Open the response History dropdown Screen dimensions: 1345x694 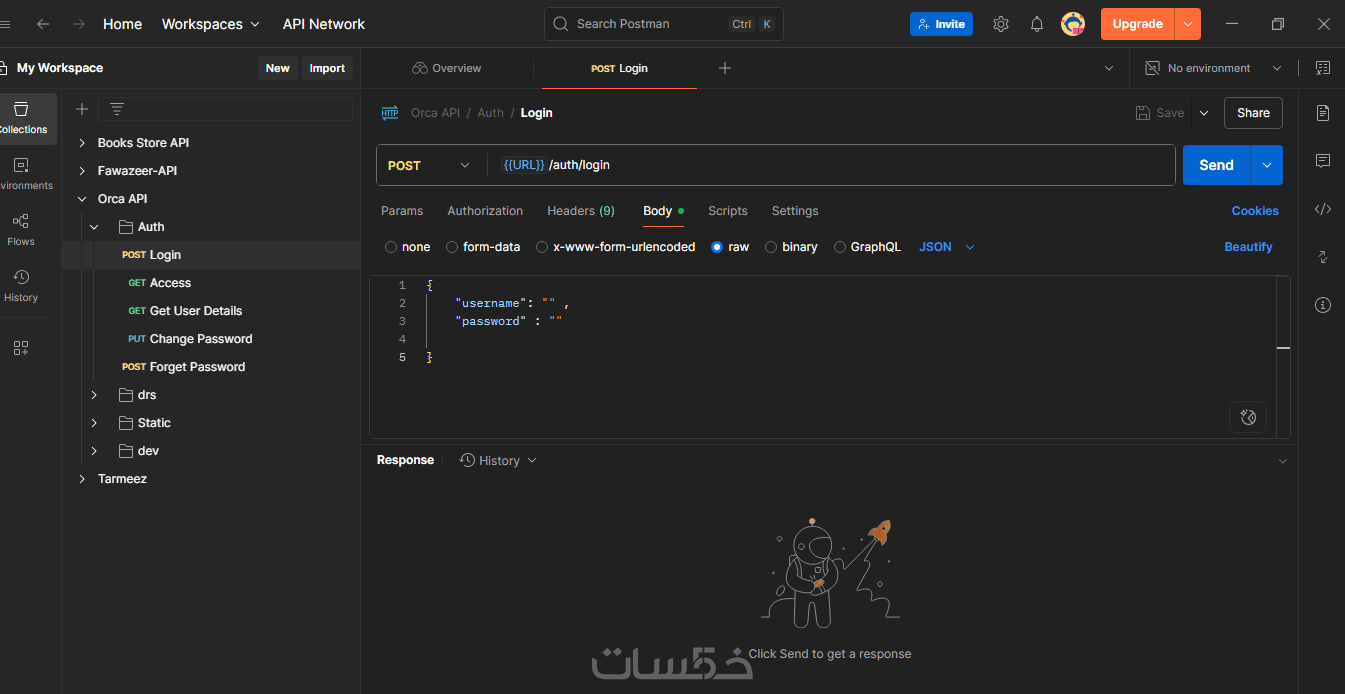pyautogui.click(x=498, y=460)
